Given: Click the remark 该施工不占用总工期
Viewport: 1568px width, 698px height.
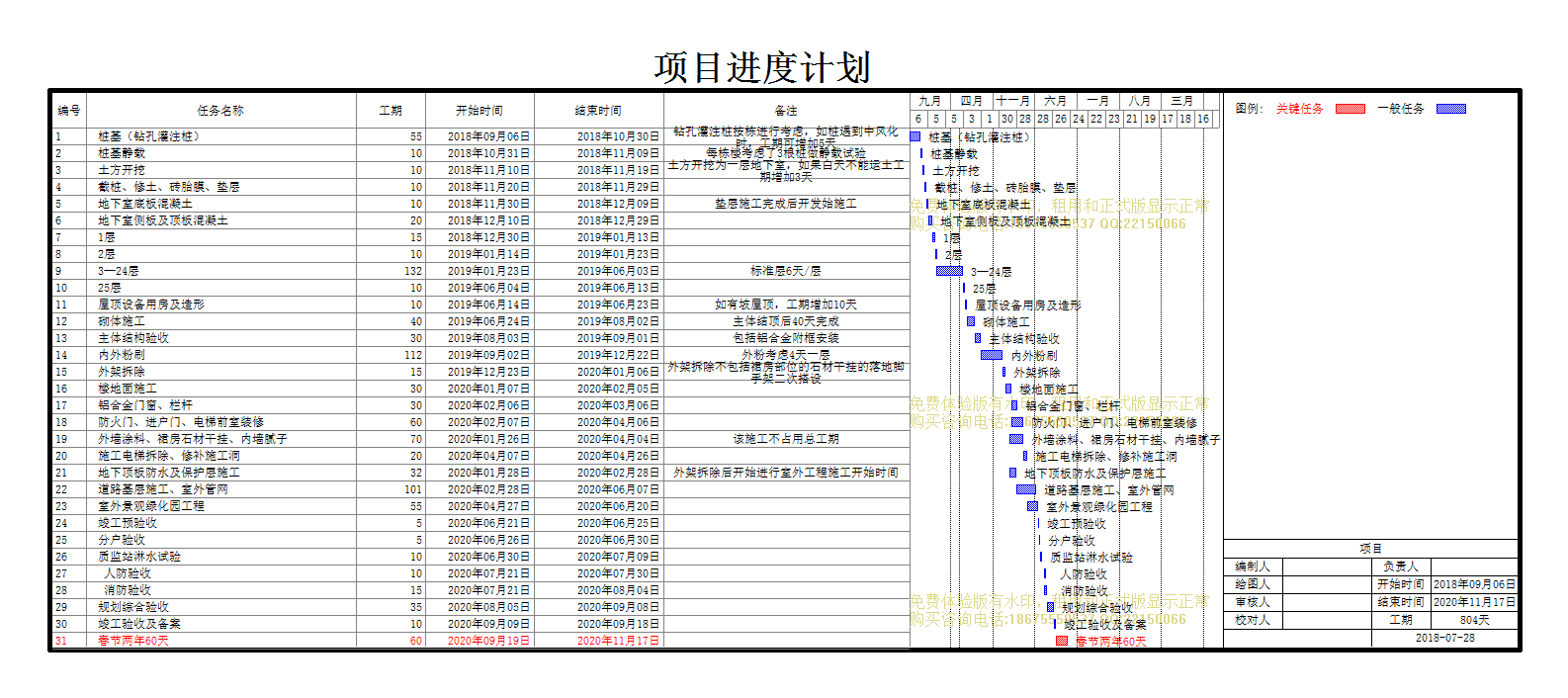Looking at the screenshot, I should [786, 439].
